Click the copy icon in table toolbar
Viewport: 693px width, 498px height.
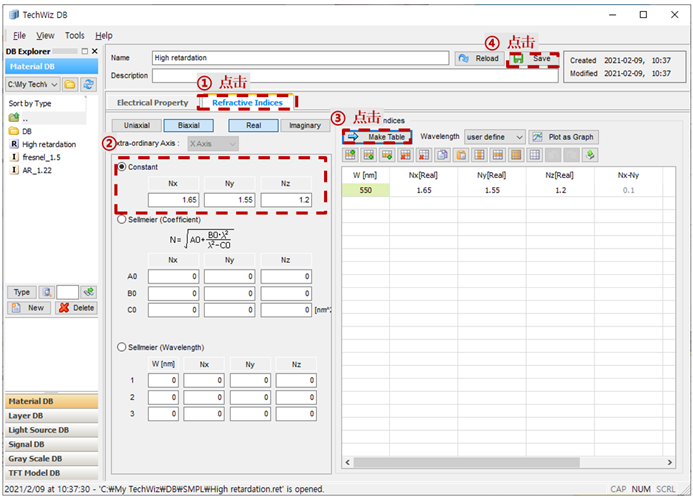click(442, 155)
